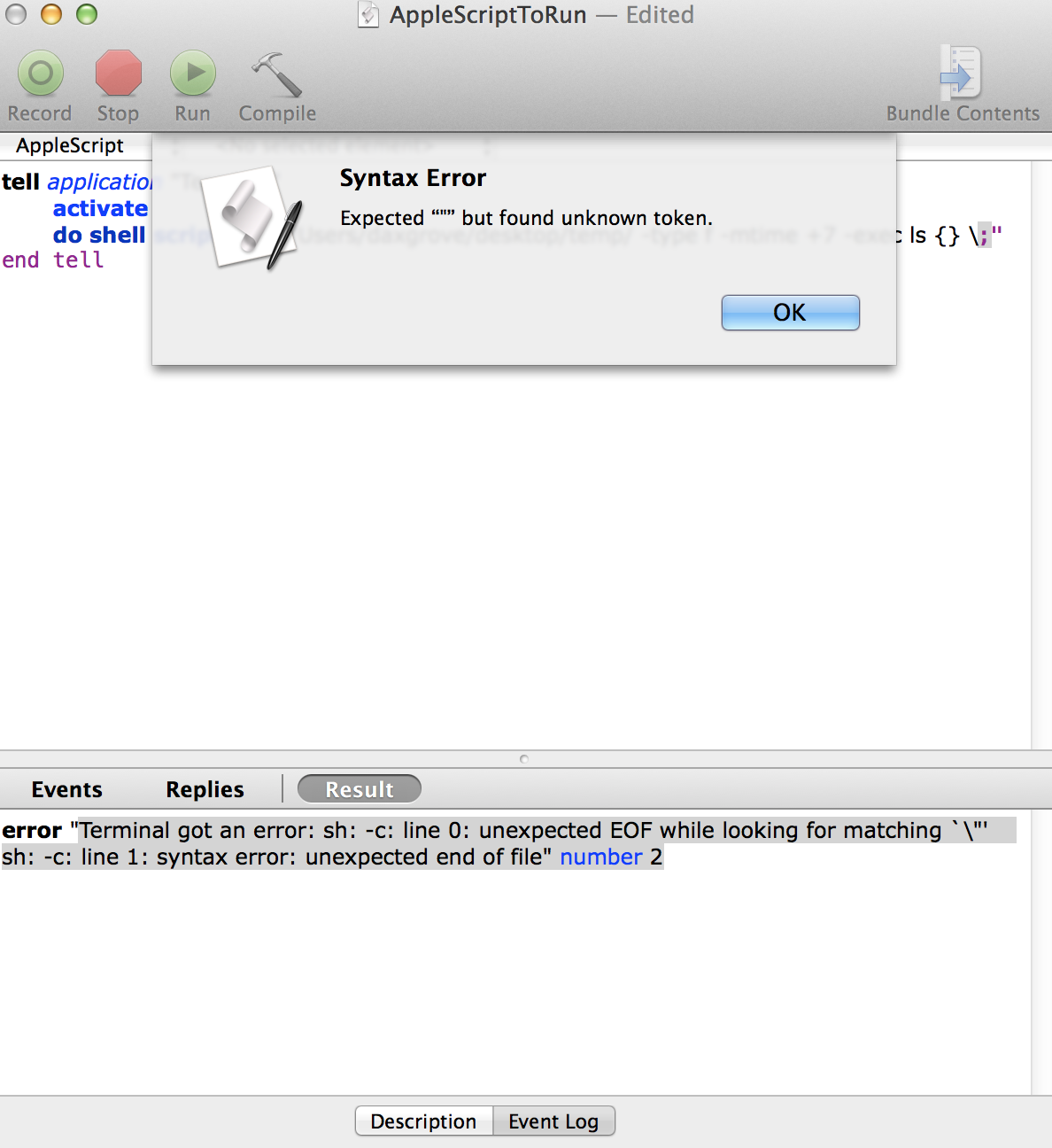Screen dimensions: 1052x1148
Task: Click 'Expected but found unknown token' message
Action: 526,218
